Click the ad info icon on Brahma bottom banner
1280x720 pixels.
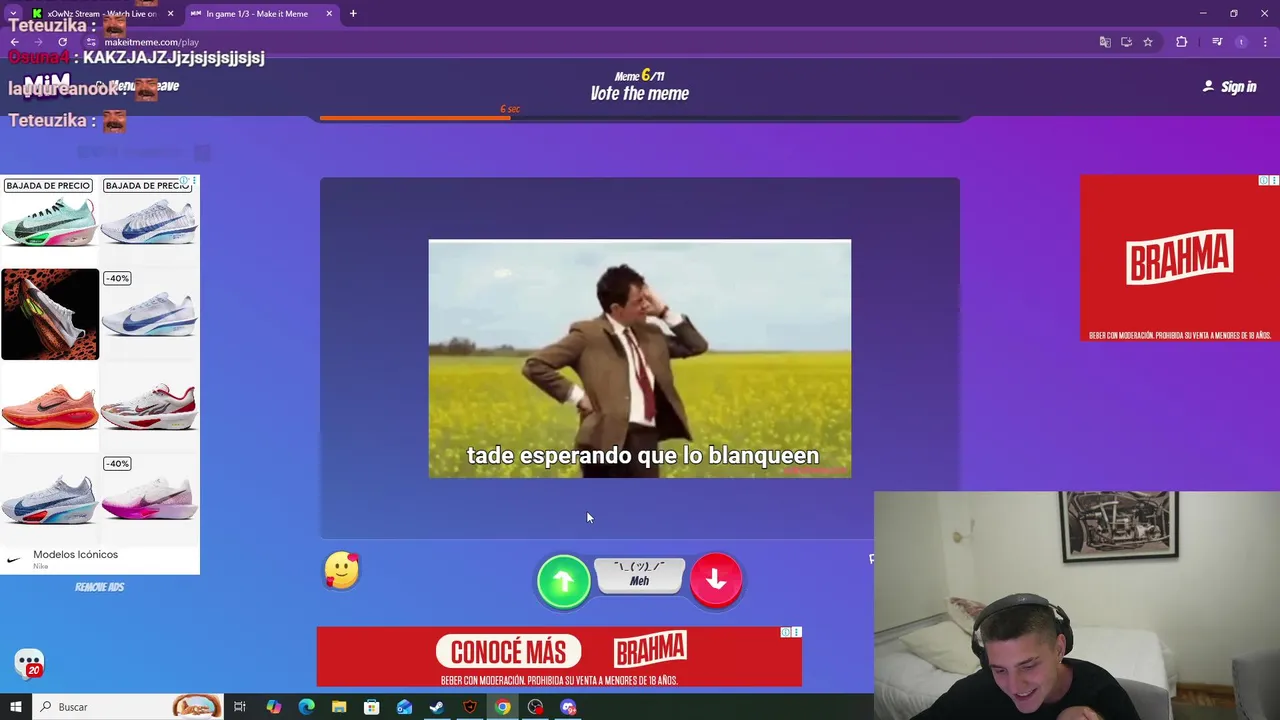pos(786,632)
